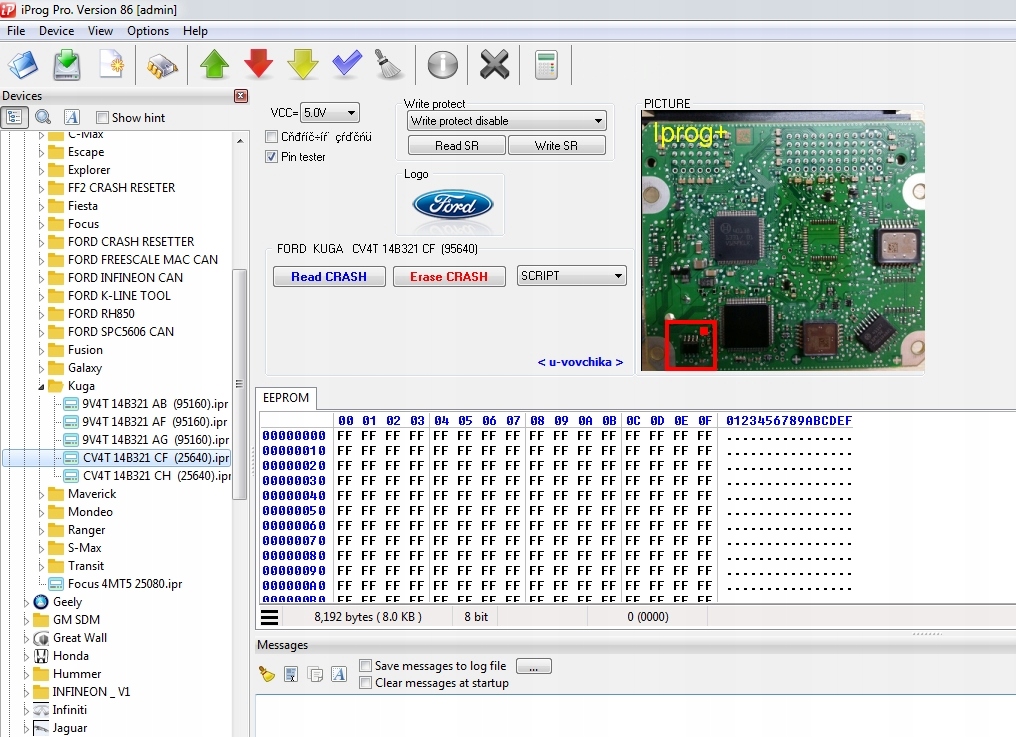Click the red down arrow toolbar icon
This screenshot has height=737, width=1016.
coord(259,65)
